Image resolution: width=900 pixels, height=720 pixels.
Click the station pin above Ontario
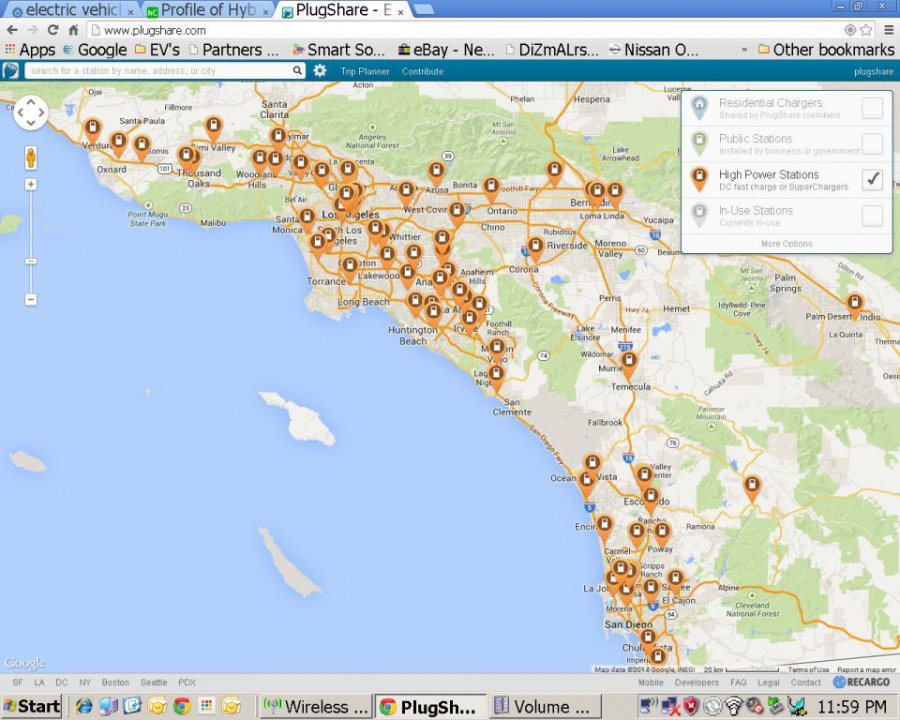(491, 189)
